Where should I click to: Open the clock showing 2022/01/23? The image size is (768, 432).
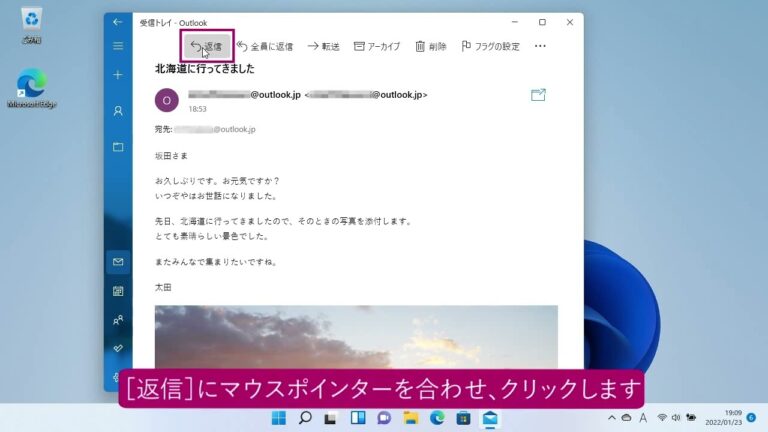(x=724, y=418)
